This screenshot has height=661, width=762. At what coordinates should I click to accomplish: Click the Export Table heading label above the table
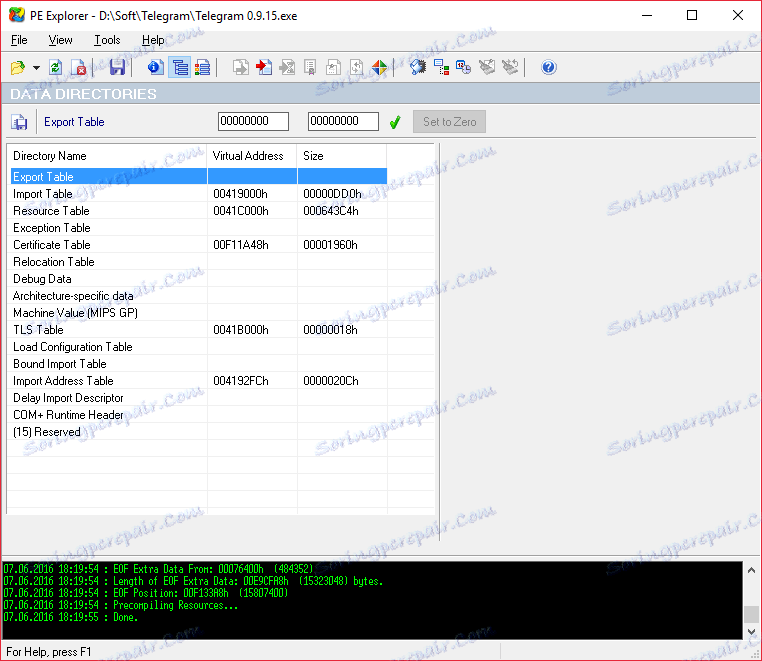coord(74,122)
